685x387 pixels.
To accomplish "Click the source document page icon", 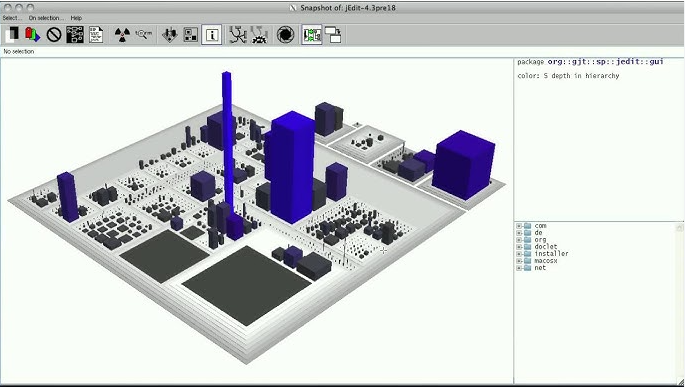I will [96, 35].
